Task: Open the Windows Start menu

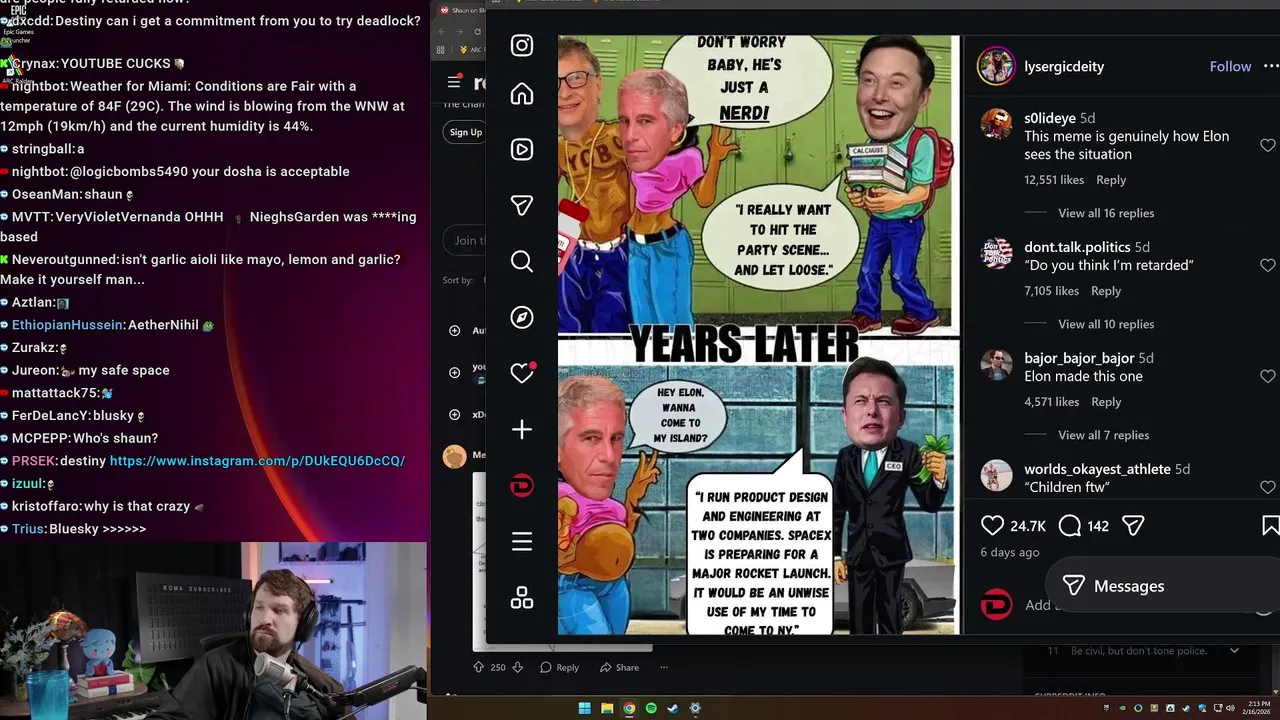Action: coord(585,708)
